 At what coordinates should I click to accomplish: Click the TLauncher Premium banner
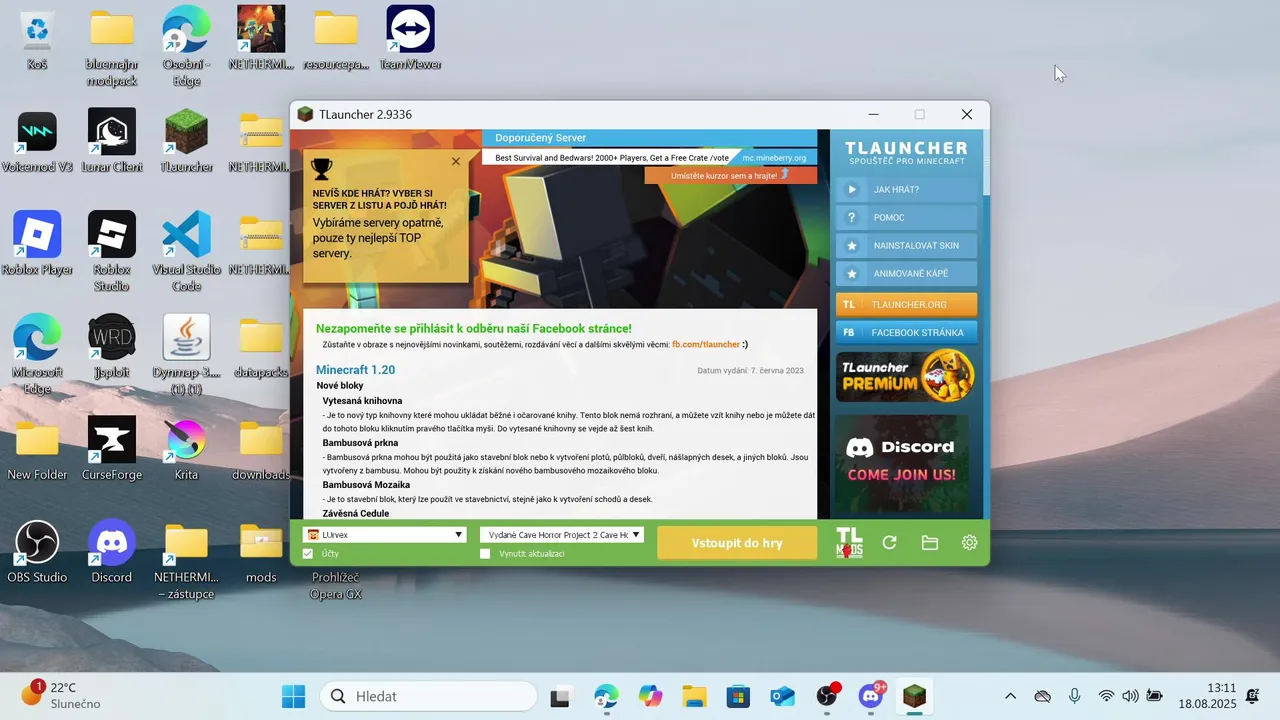[x=905, y=375]
